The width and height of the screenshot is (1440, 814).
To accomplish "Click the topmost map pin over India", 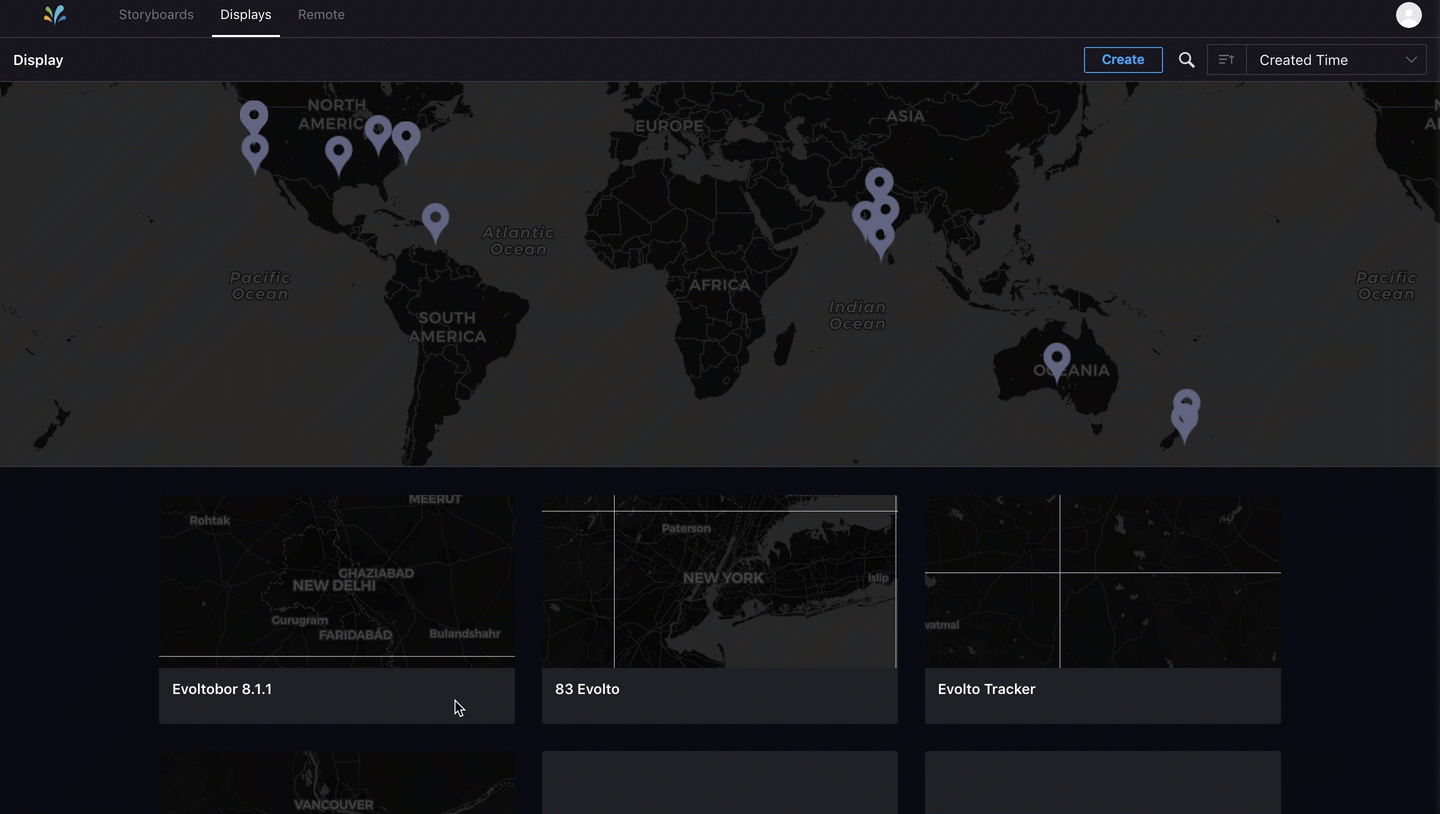I will 879,183.
